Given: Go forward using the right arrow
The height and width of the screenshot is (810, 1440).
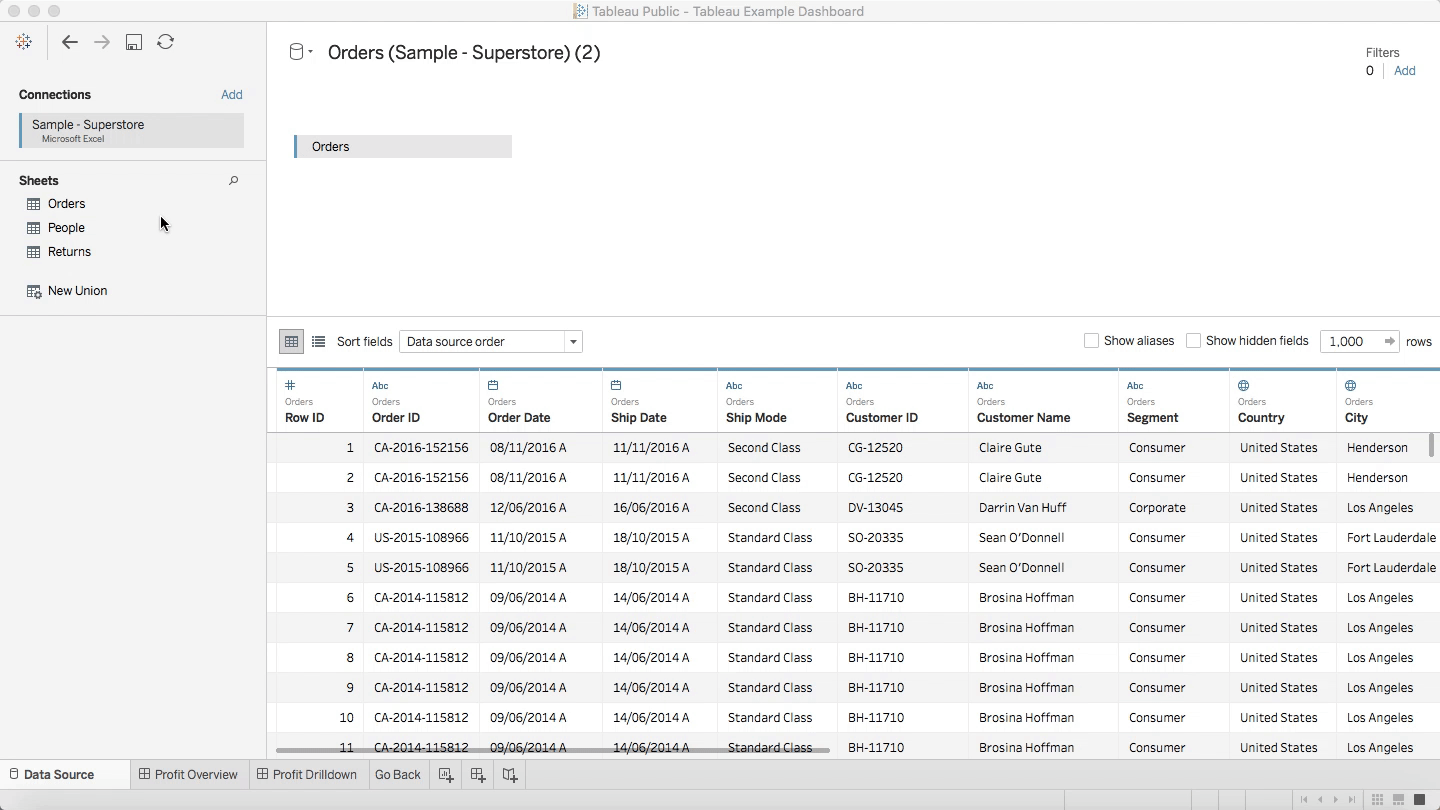Looking at the screenshot, I should click(x=101, y=42).
